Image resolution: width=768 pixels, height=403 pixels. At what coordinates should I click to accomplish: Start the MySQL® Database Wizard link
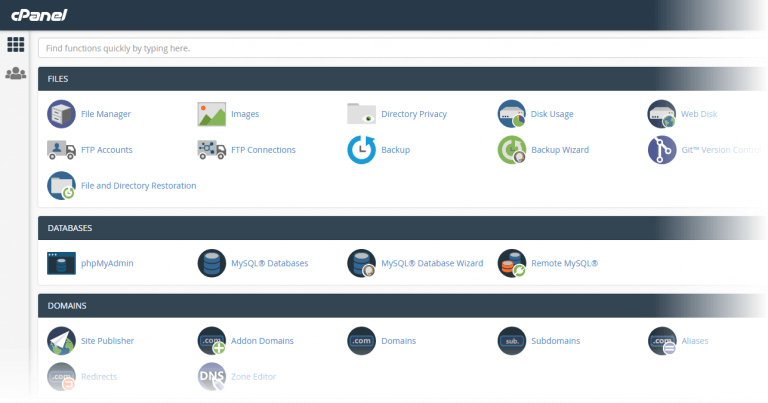(x=432, y=263)
